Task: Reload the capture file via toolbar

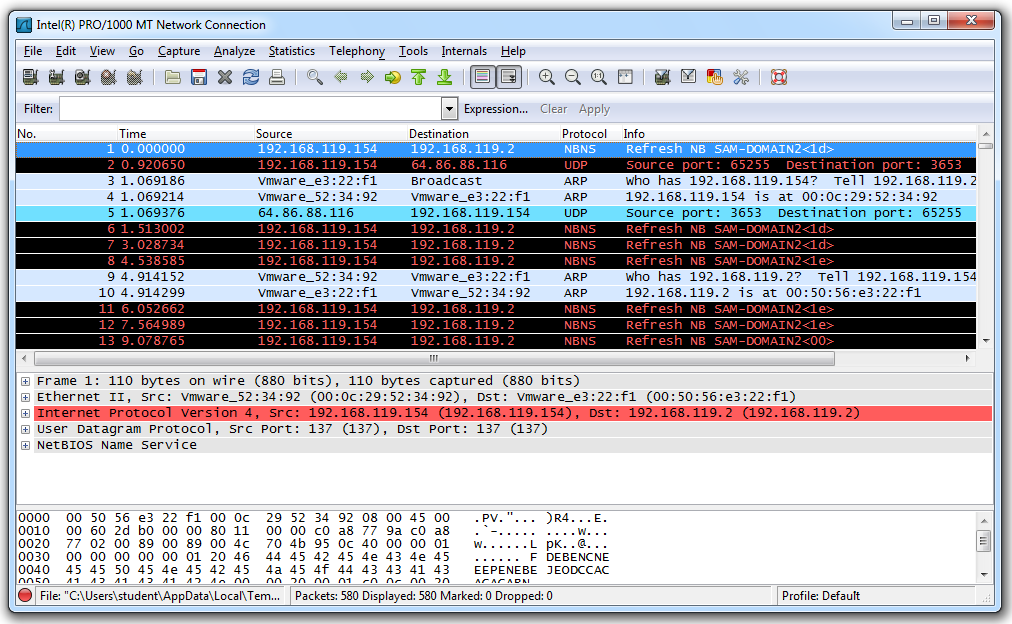Action: point(251,77)
